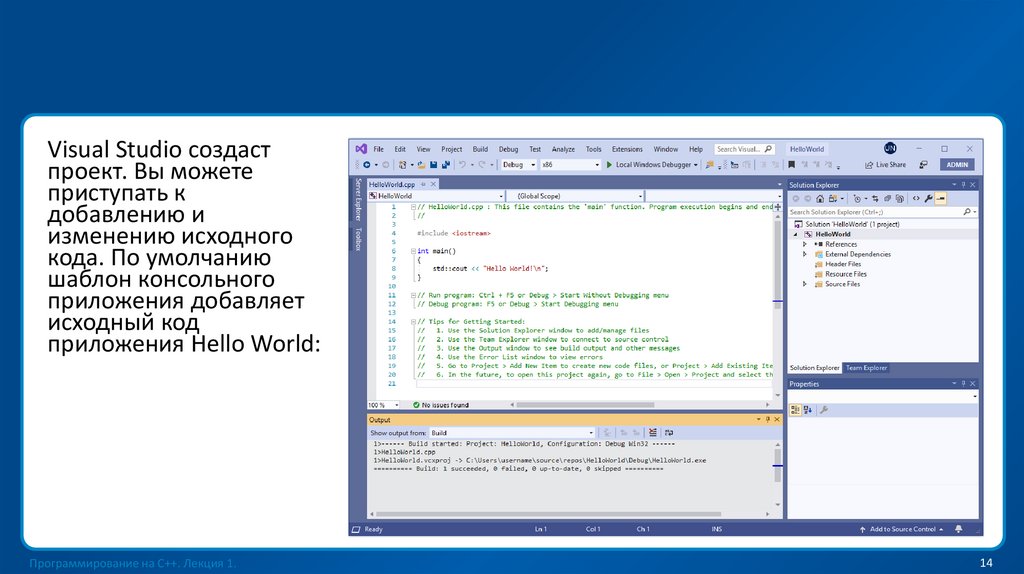Viewport: 1024px width, 574px height.
Task: Click the Live Share button
Action: coord(885,165)
